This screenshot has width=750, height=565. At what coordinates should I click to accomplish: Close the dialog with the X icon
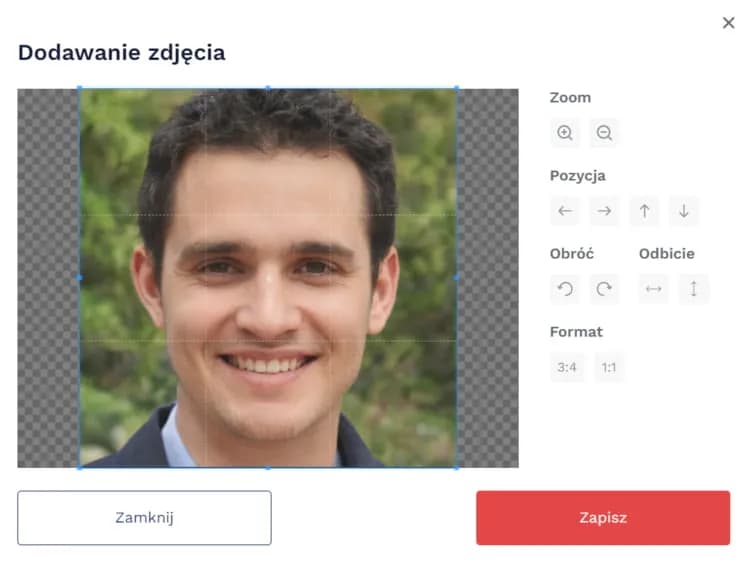(728, 22)
